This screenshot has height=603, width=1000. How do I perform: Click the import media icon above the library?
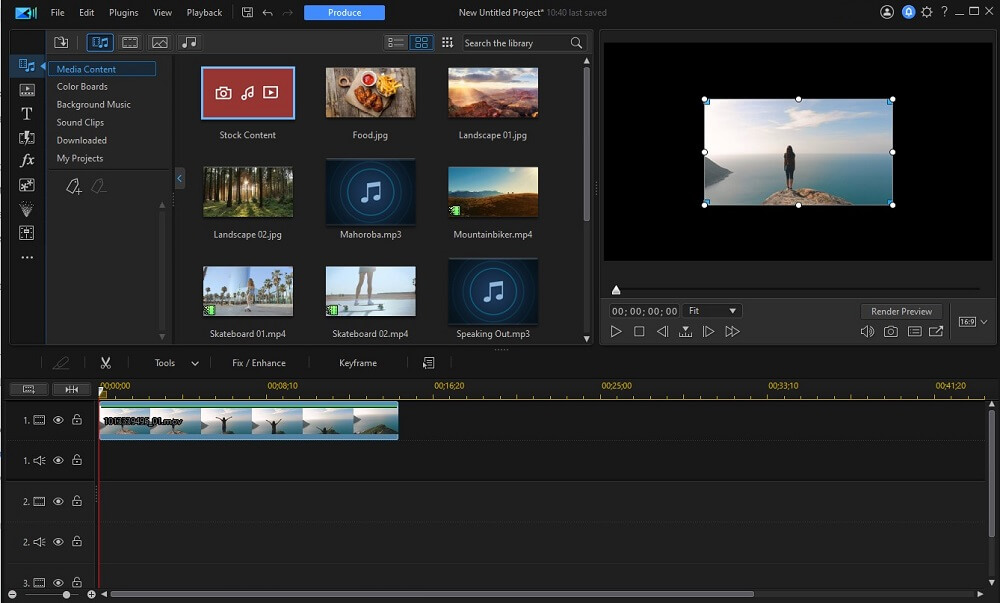[61, 42]
